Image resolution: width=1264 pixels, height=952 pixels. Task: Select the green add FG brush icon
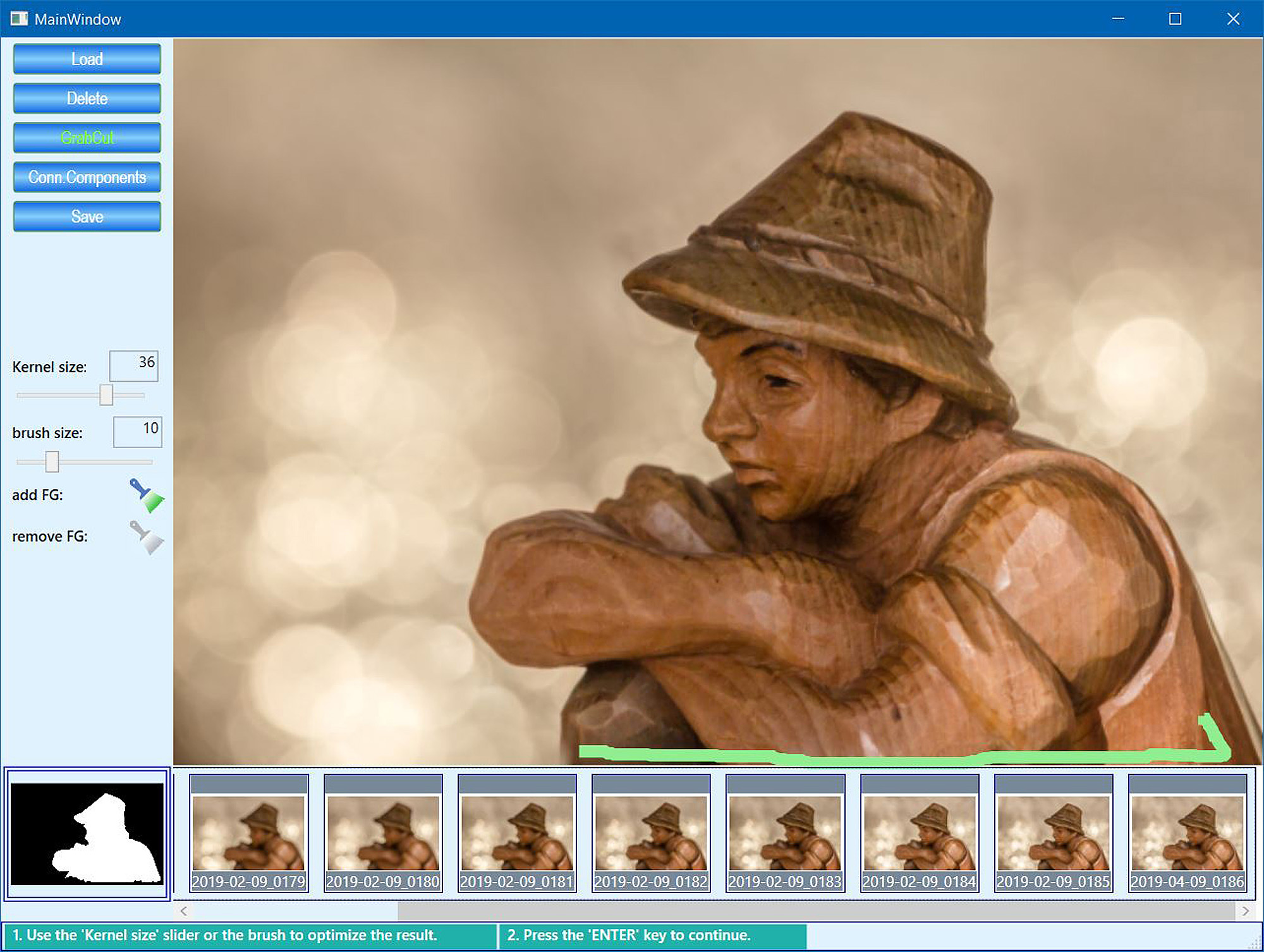tap(147, 495)
